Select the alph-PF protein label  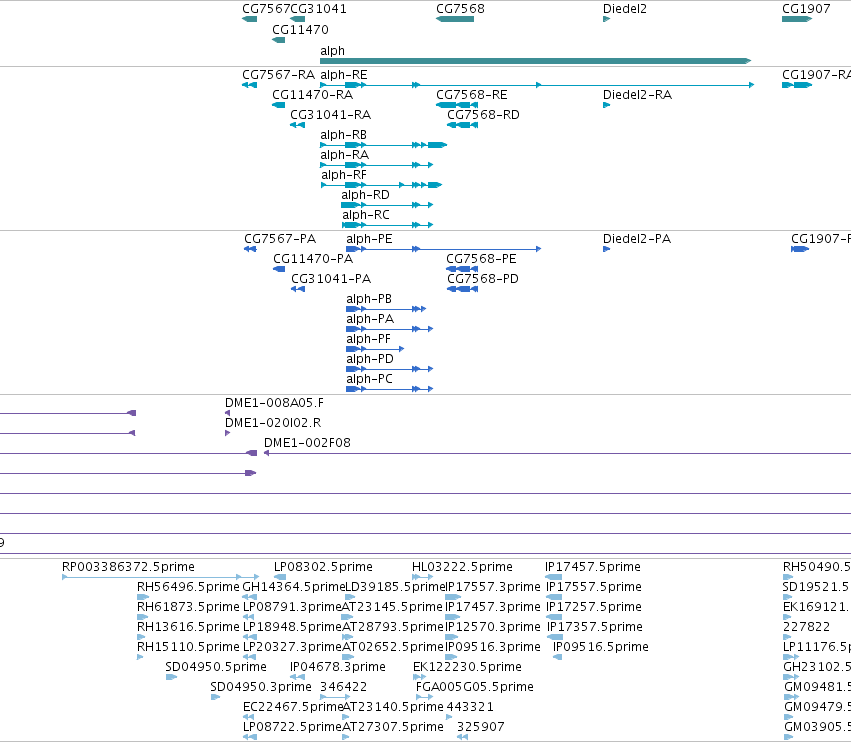[369, 339]
